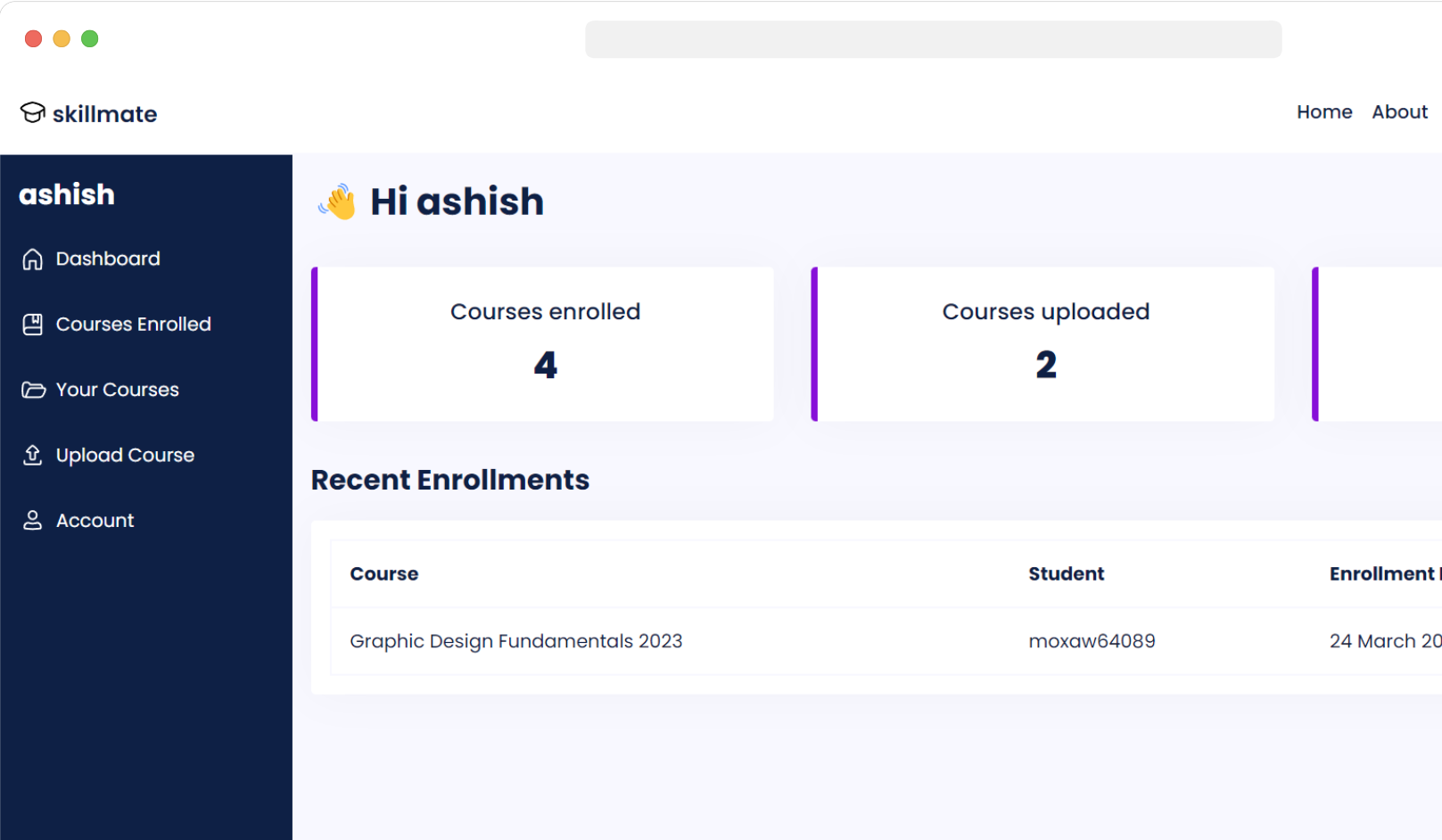Click the upload arrow icon in the sidebar

tap(33, 455)
